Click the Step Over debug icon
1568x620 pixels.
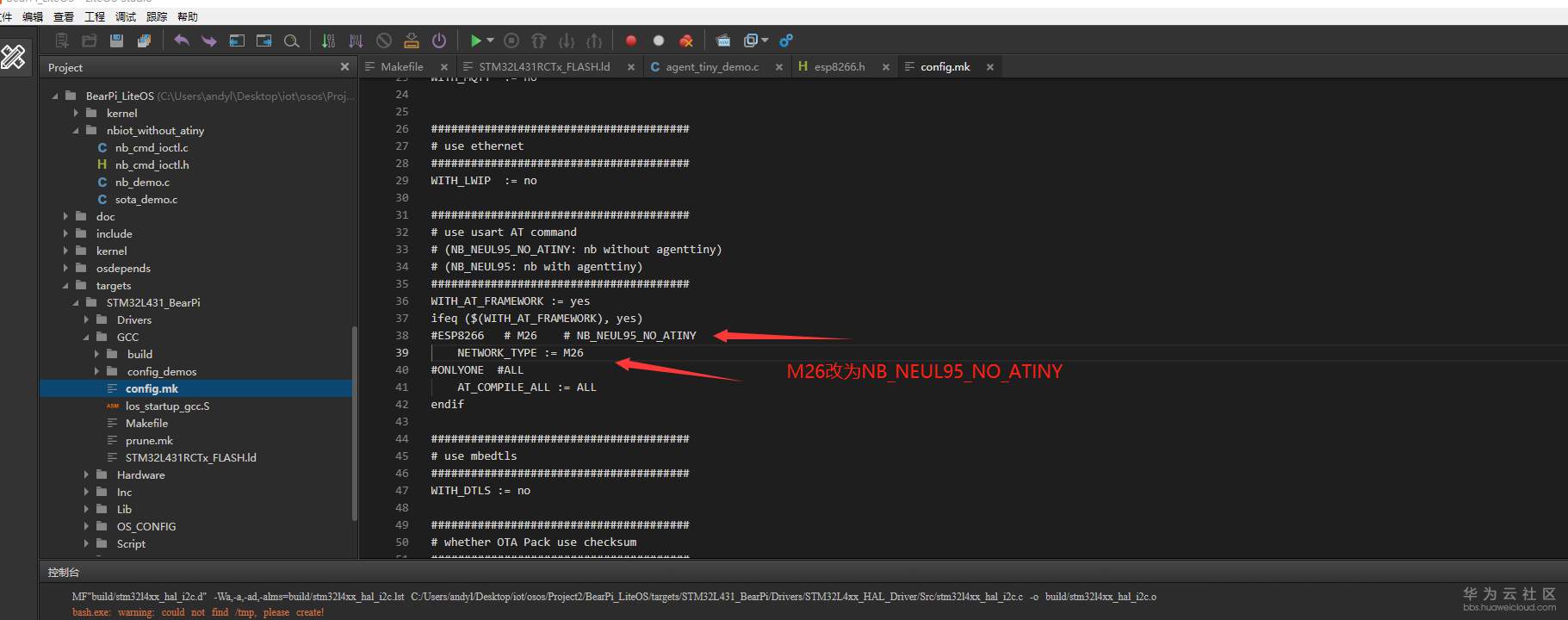(539, 40)
